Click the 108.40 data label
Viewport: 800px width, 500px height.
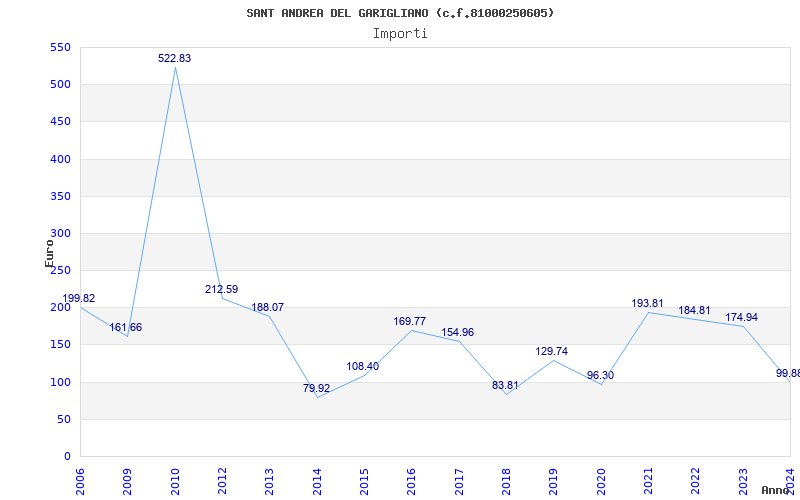363,366
